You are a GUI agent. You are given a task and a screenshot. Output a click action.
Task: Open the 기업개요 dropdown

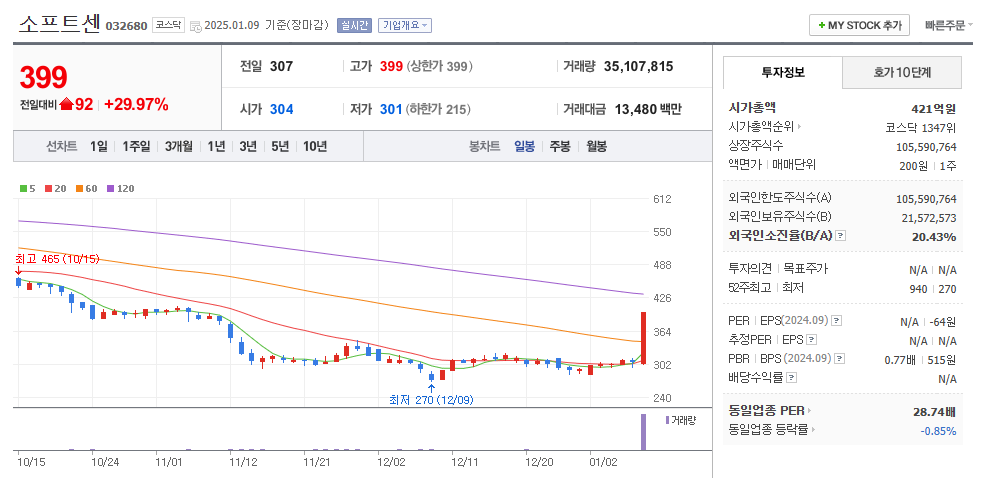tap(405, 26)
